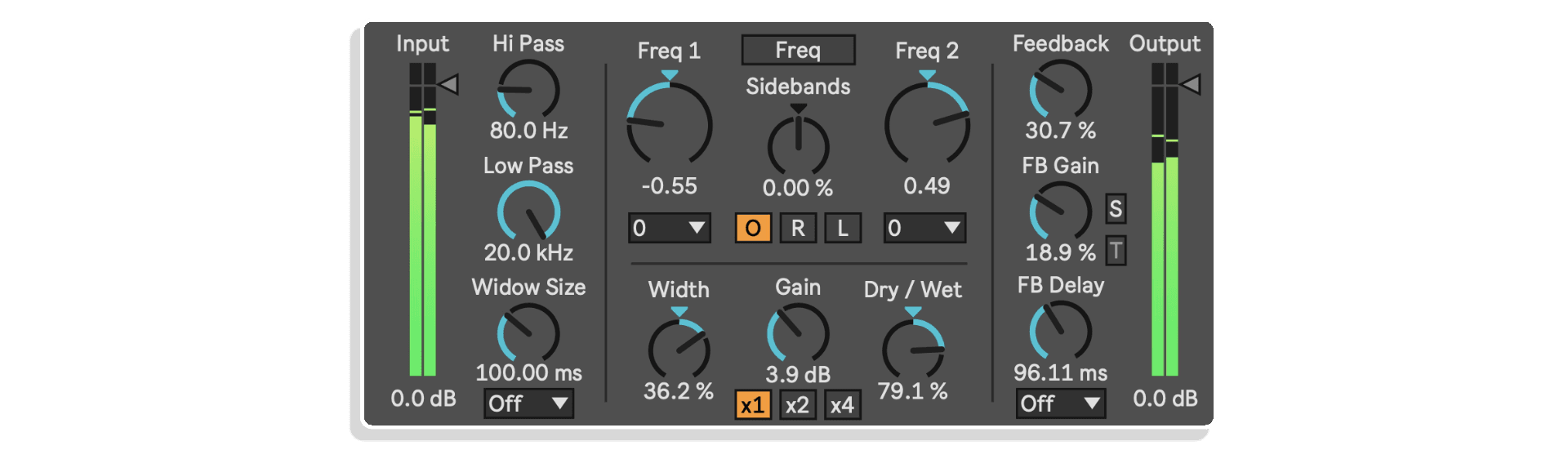Click the Feedback knob
Screen dimensions: 1568x450
pos(1060,90)
